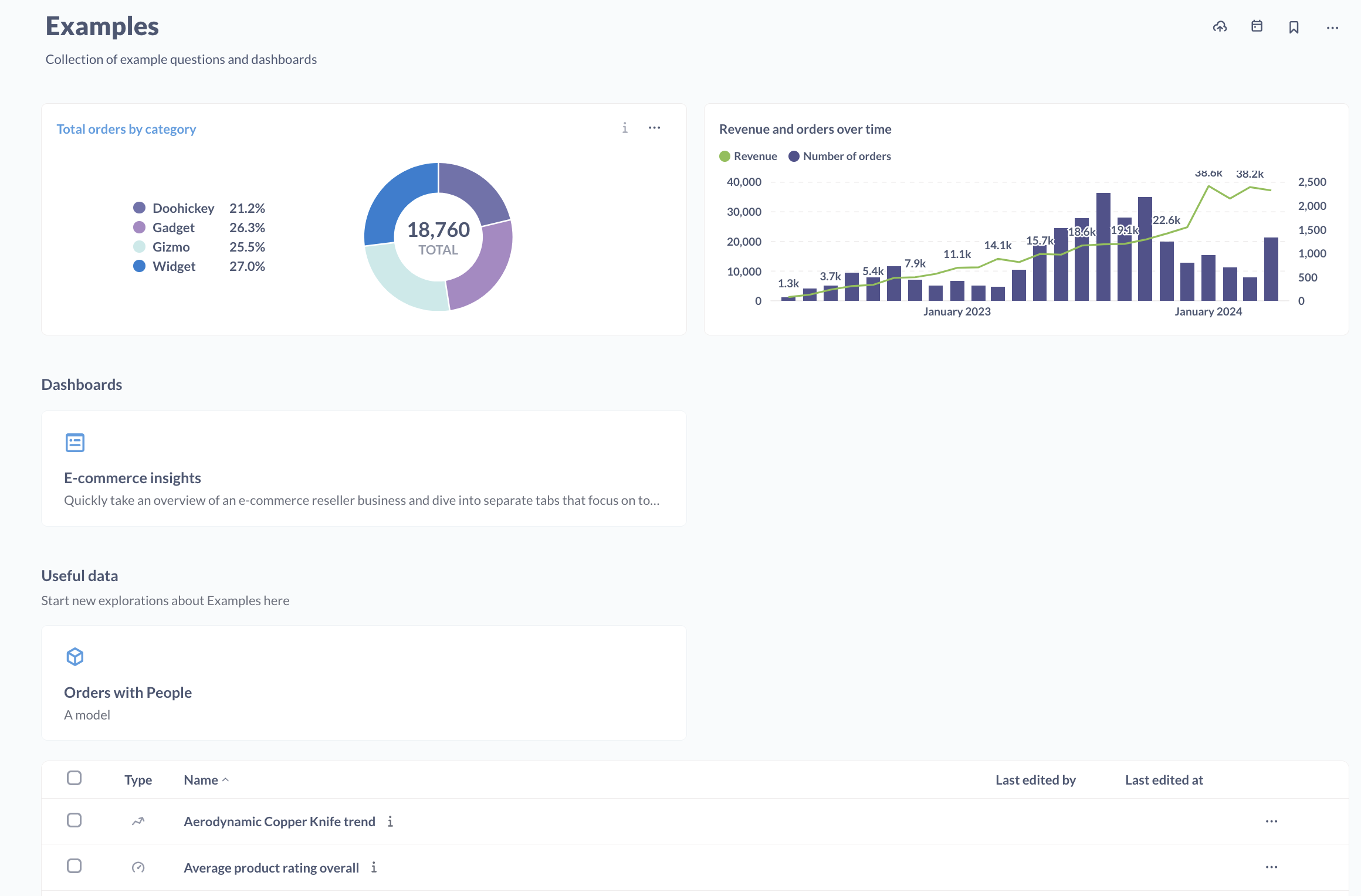Image resolution: width=1361 pixels, height=896 pixels.
Task: Sort the table by Last edited at
Action: pyautogui.click(x=1163, y=780)
